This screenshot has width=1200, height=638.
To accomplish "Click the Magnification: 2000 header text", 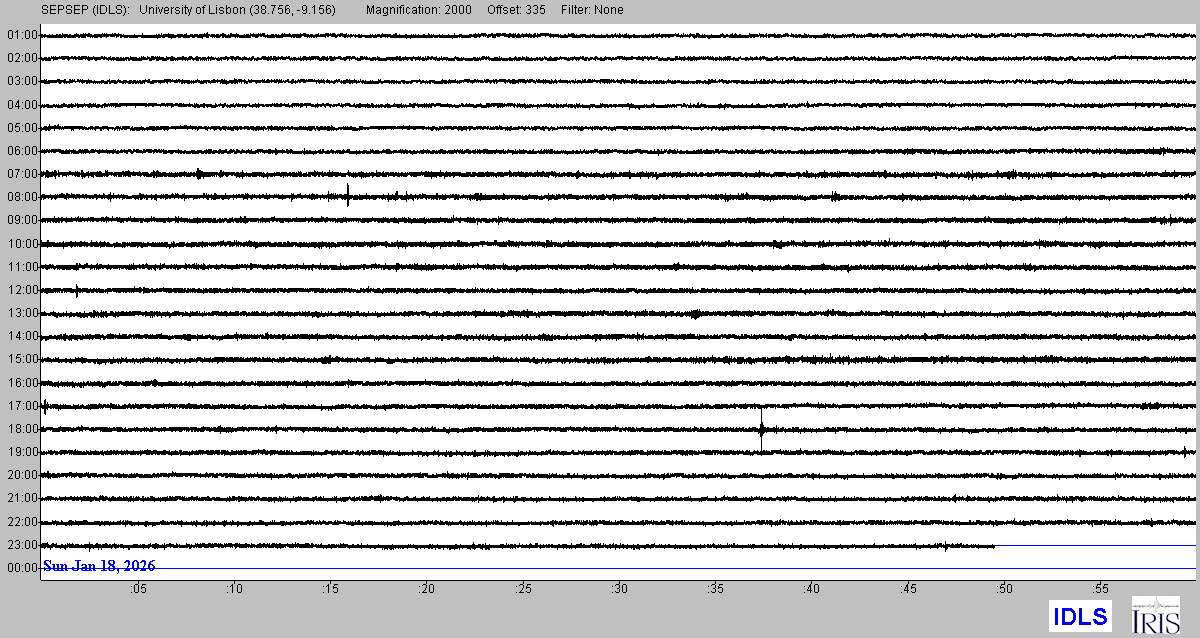I will point(419,10).
